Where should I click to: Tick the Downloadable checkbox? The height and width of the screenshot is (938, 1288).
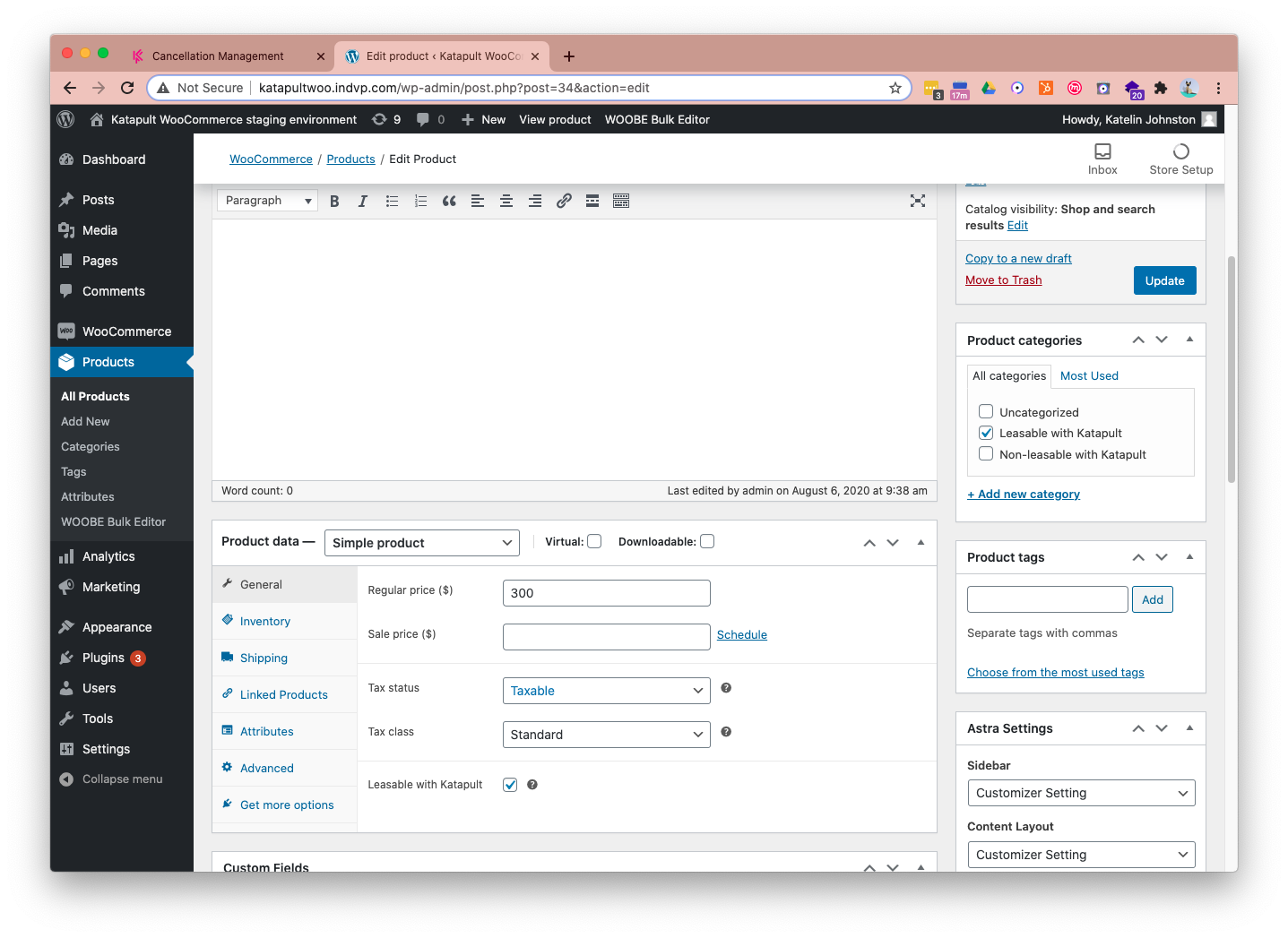(x=707, y=541)
